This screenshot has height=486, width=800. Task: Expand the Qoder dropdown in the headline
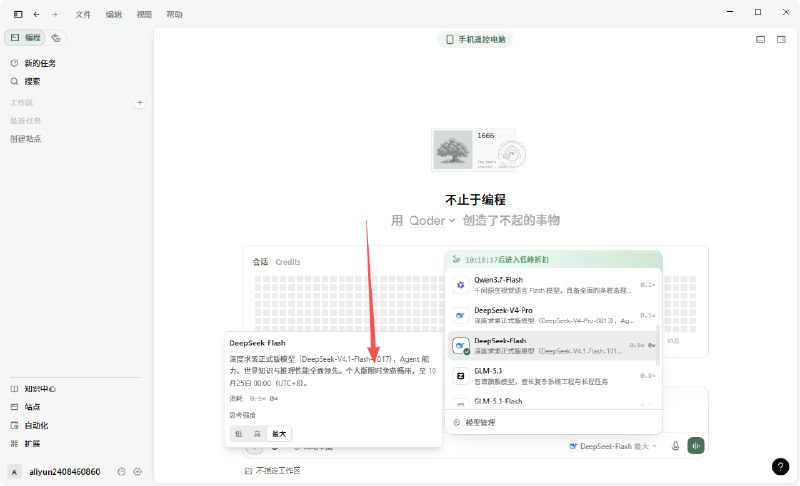[x=432, y=220]
